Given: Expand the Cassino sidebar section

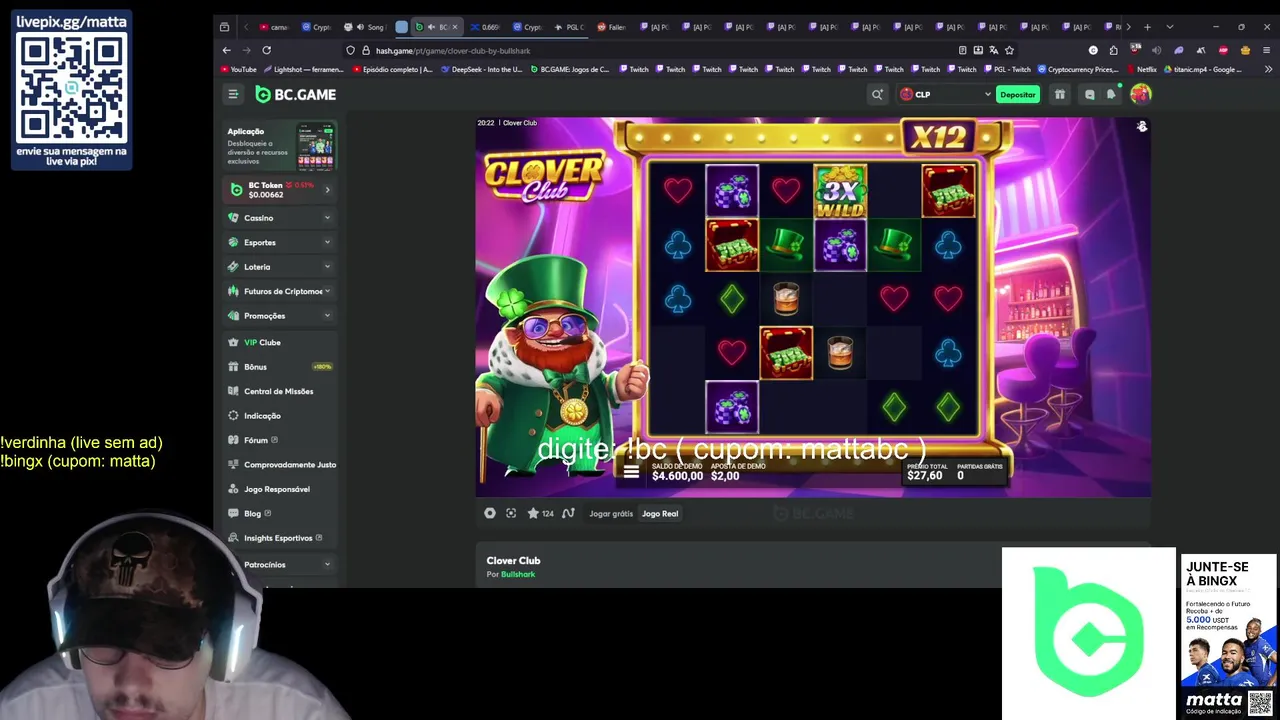Looking at the screenshot, I should pyautogui.click(x=327, y=218).
